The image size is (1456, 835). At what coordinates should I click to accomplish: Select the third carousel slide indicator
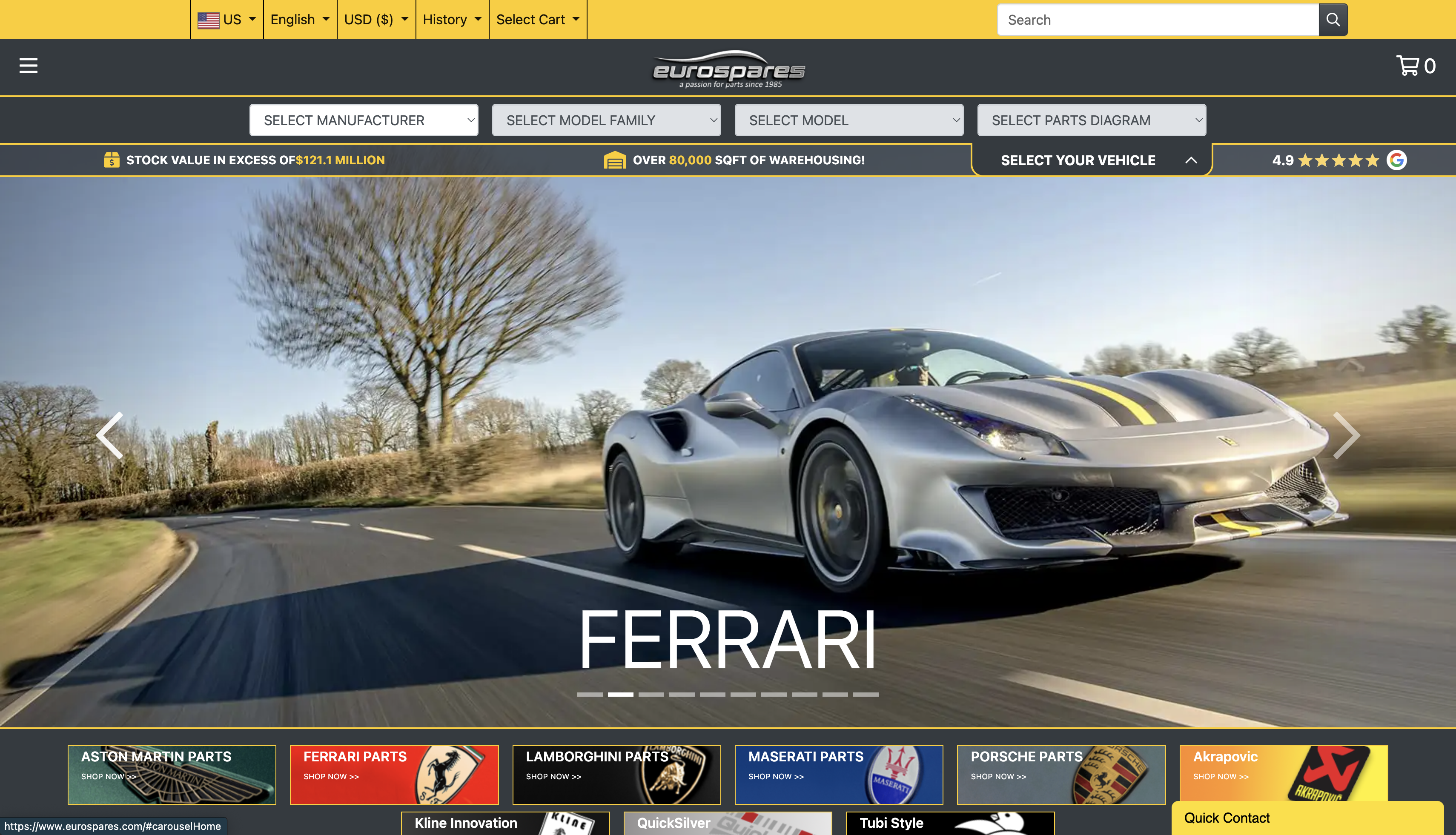pos(651,695)
